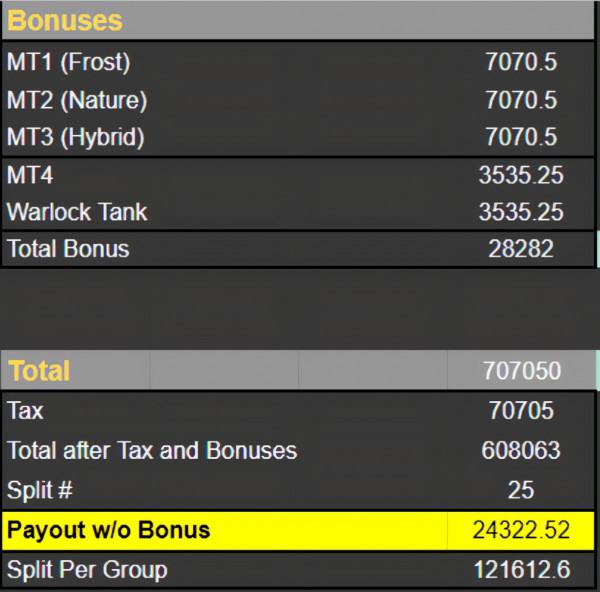This screenshot has width=600, height=592.
Task: Click the Split # value 25
Action: tap(520, 490)
